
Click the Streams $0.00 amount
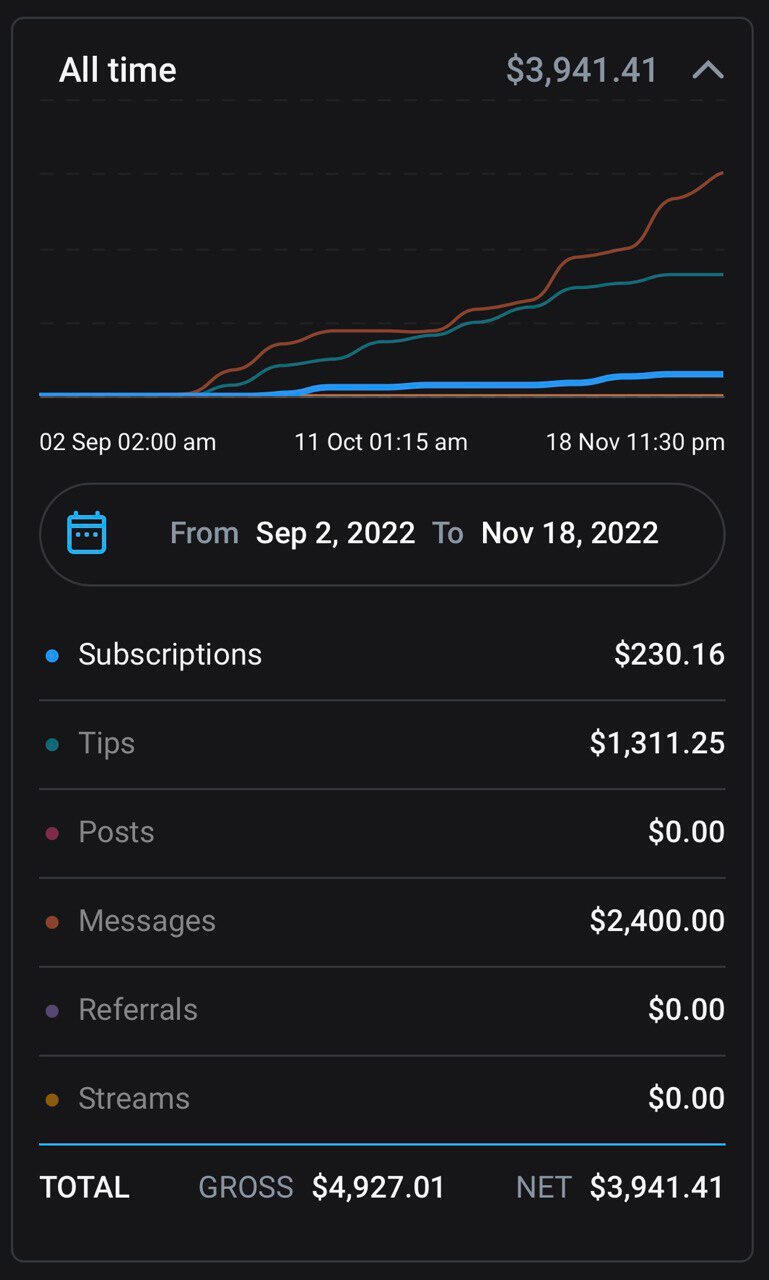point(686,1099)
